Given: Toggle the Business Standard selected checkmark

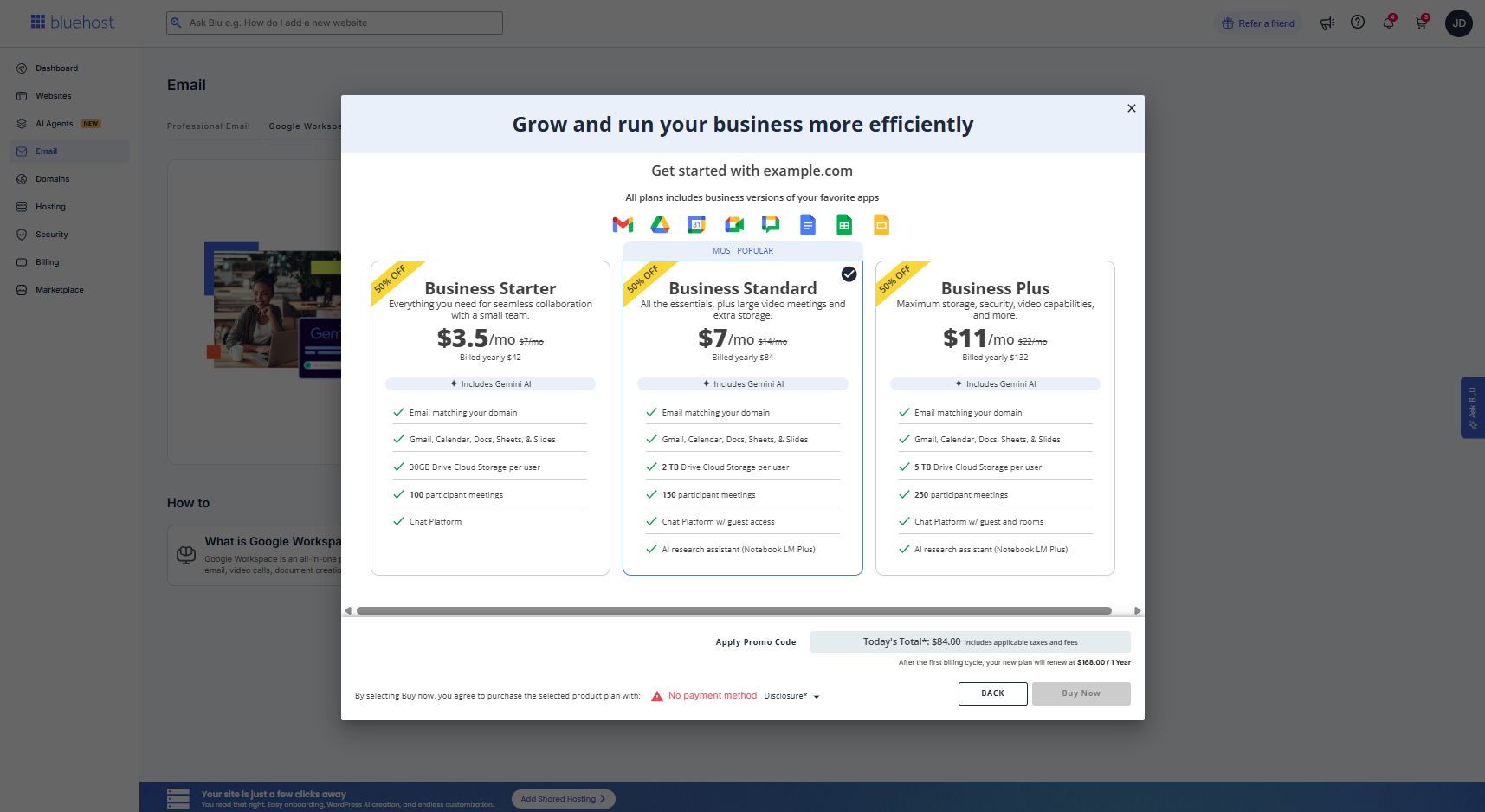Looking at the screenshot, I should 849,274.
